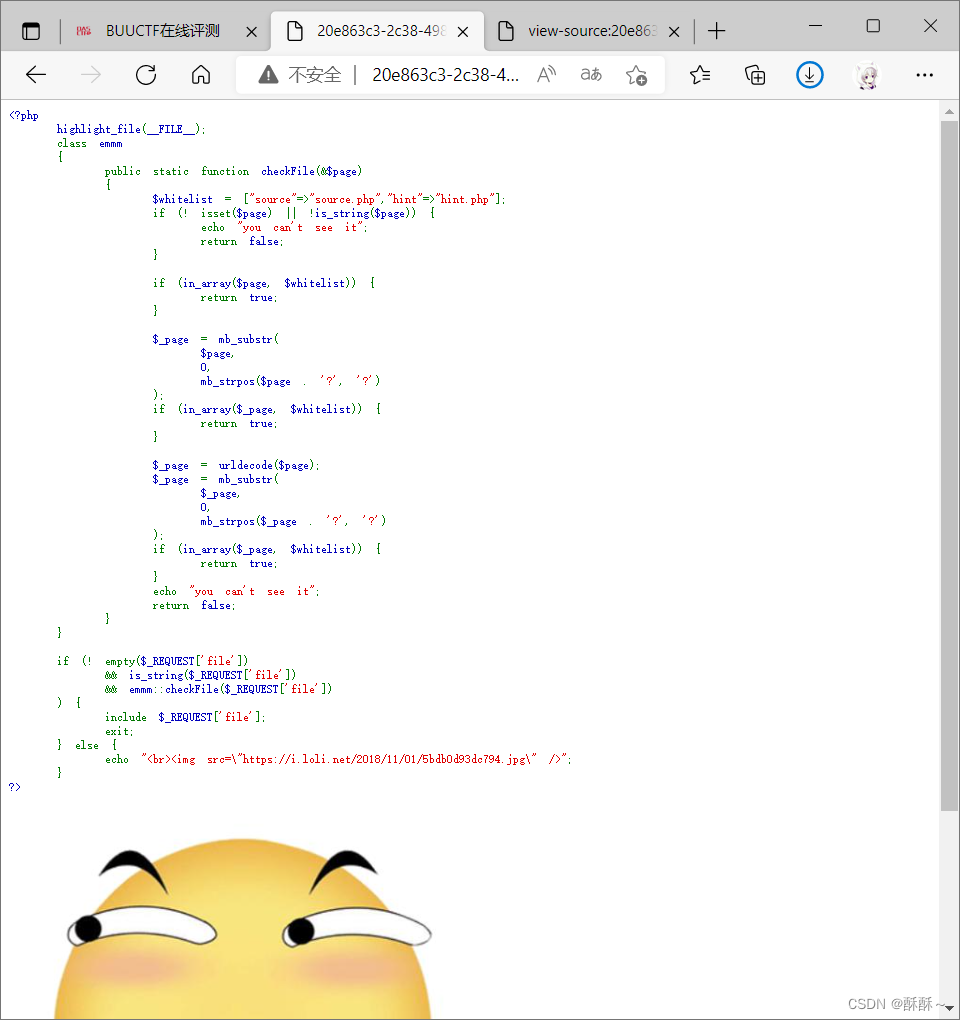Focus the address bar URL text
Image resolution: width=960 pixels, height=1020 pixels.
coord(446,75)
